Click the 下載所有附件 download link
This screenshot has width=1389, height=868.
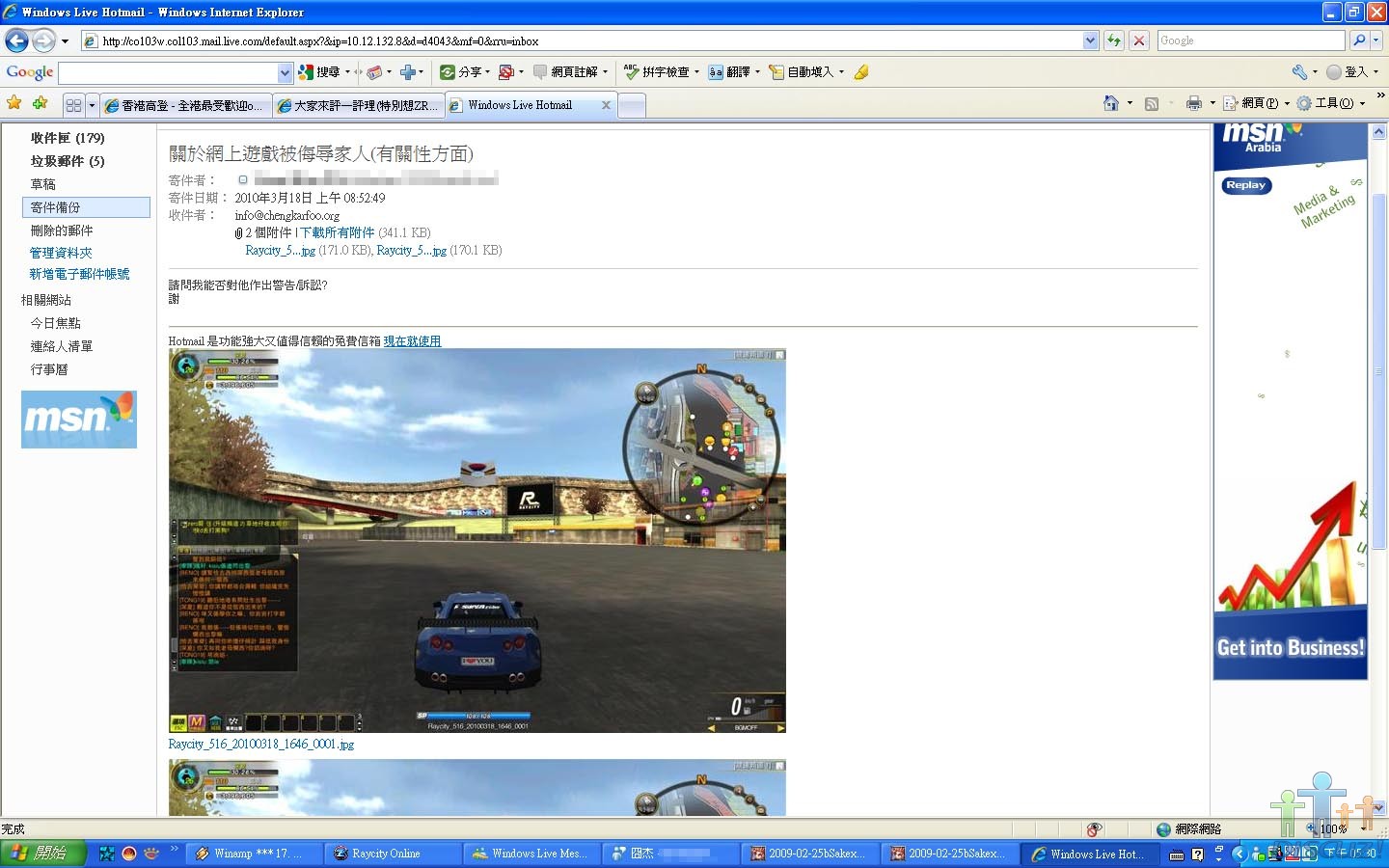point(337,232)
